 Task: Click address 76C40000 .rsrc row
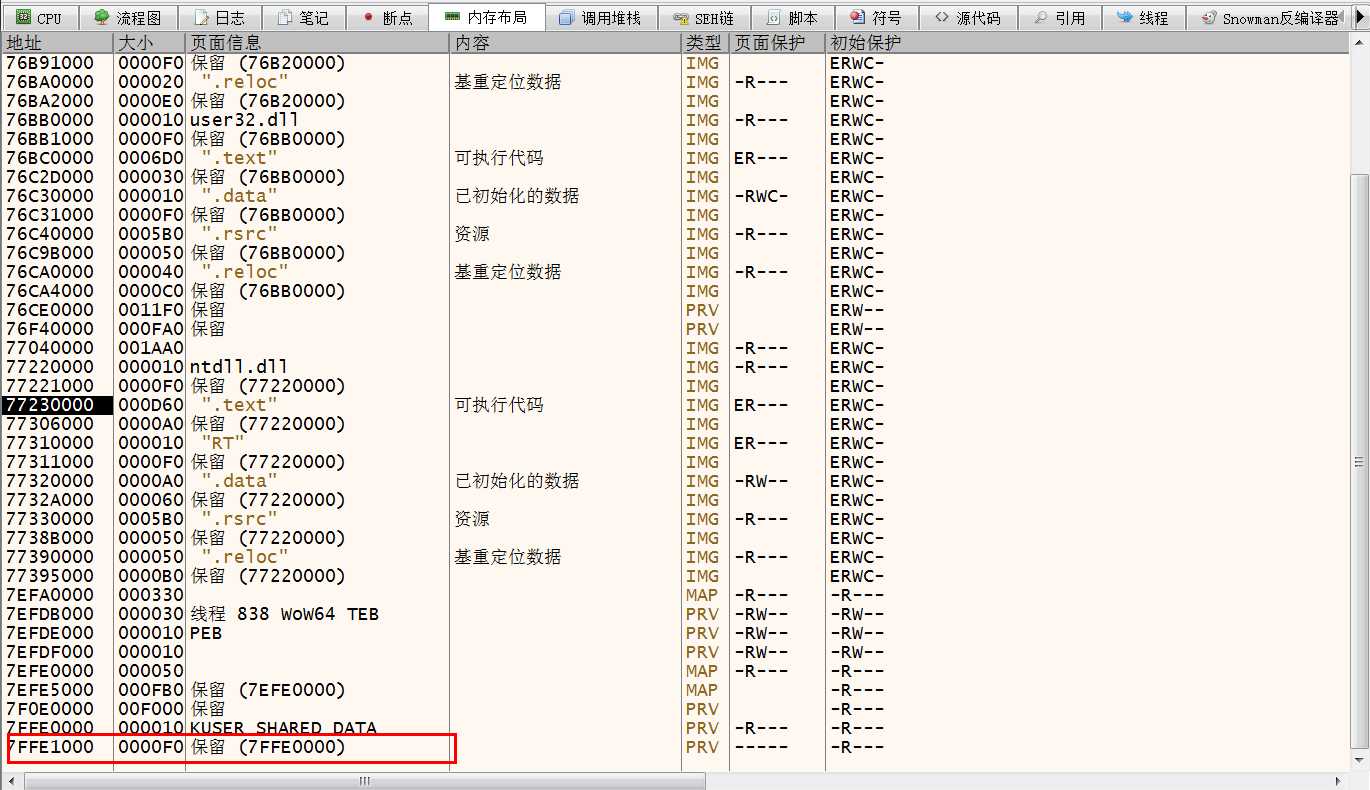click(x=50, y=234)
